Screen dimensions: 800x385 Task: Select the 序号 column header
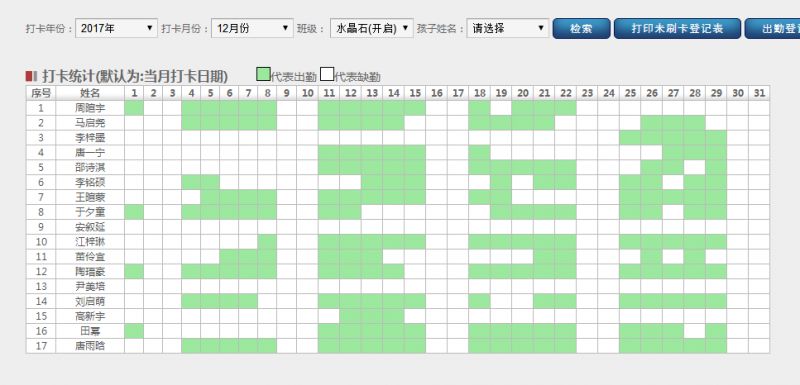(41, 93)
